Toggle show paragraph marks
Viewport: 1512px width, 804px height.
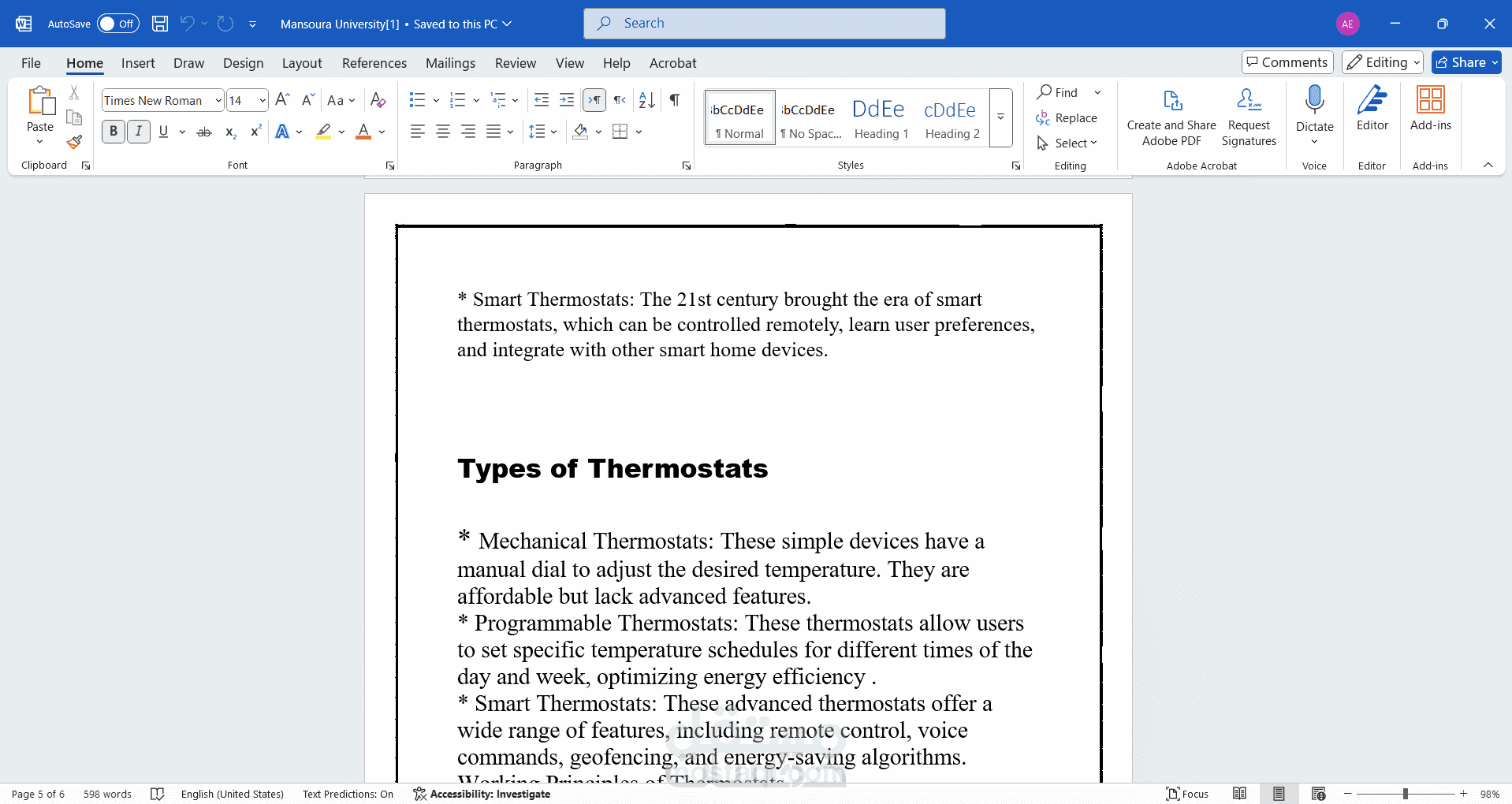[675, 100]
